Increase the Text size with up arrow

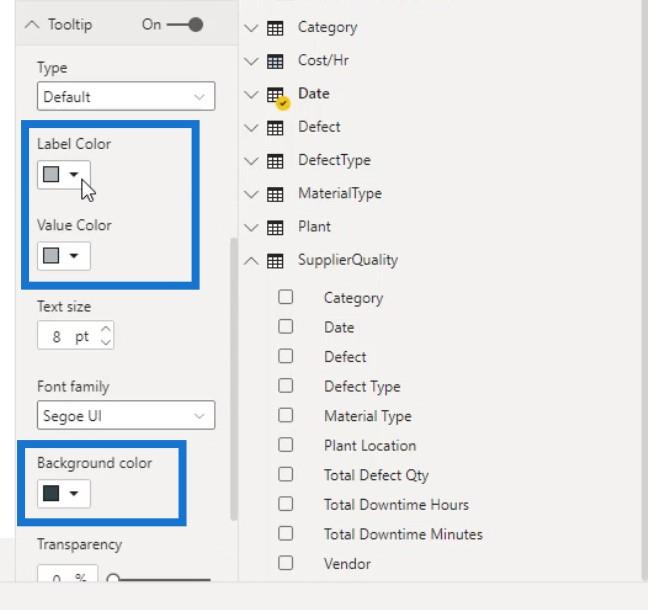click(106, 329)
